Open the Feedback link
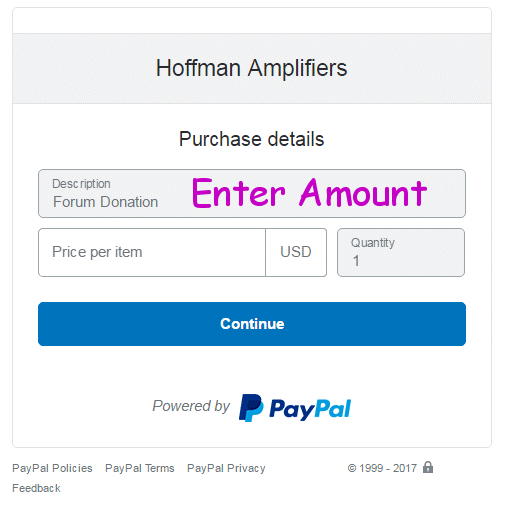This screenshot has width=509, height=508. coord(36,488)
